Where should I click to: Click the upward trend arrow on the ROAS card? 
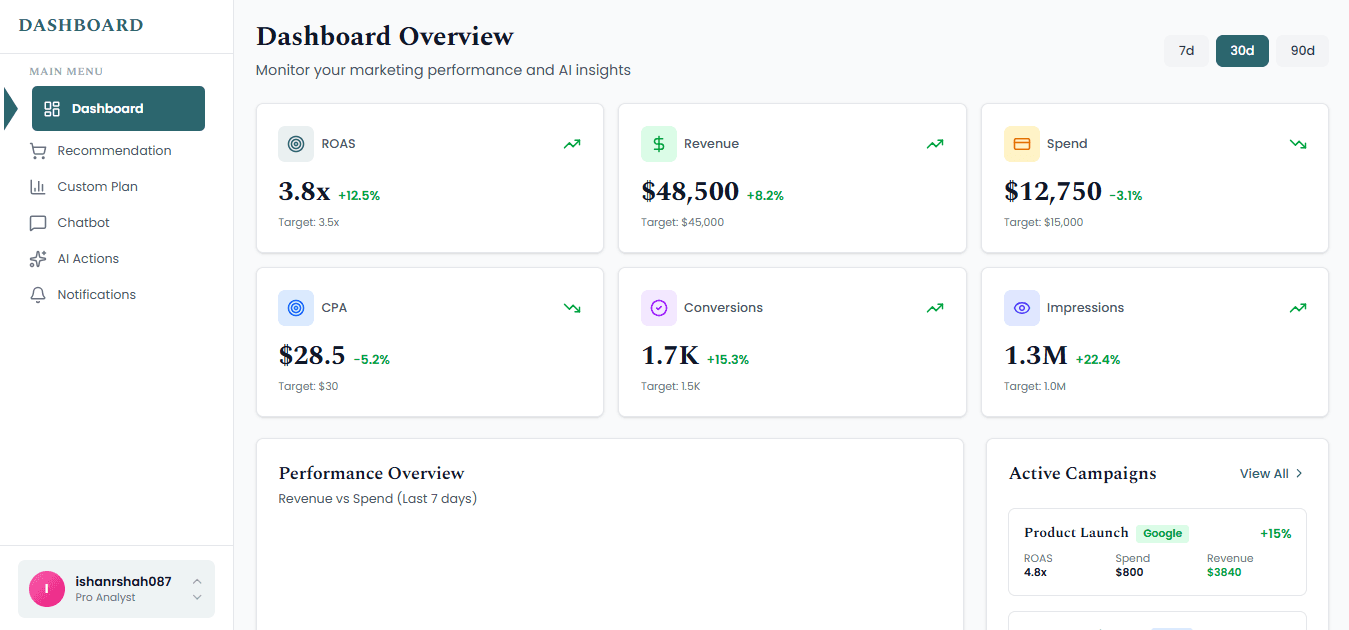pyautogui.click(x=571, y=144)
